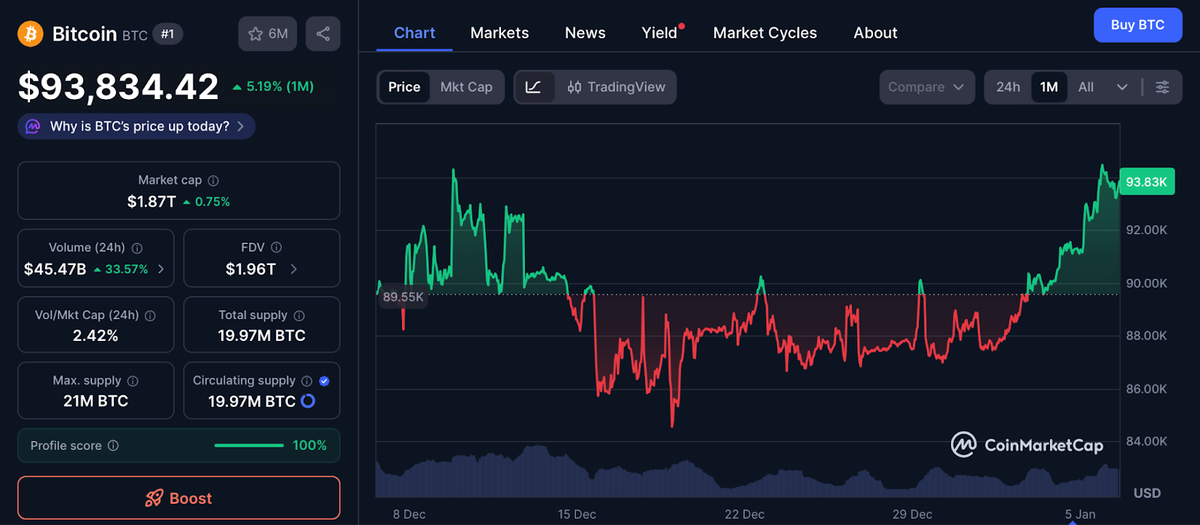The height and width of the screenshot is (525, 1200).
Task: Open 'Why is BTC's price up today?'
Action: point(136,127)
